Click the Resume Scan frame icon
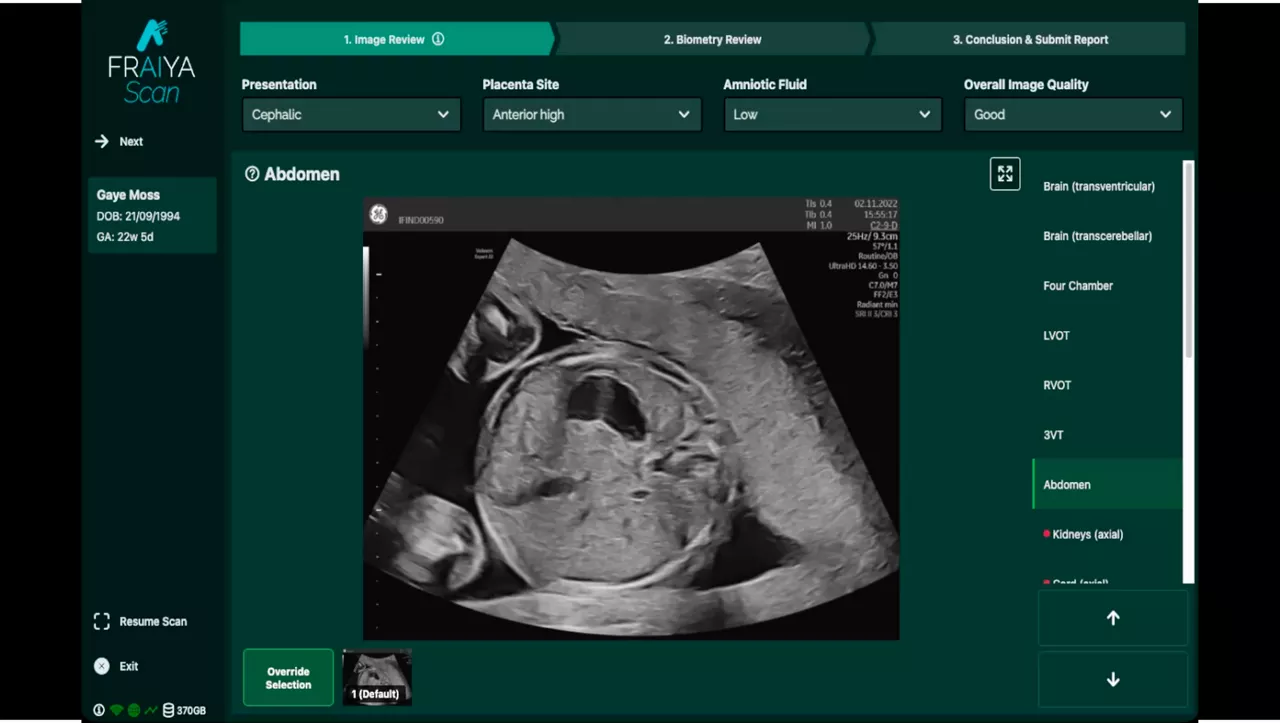This screenshot has height=723, width=1280. (101, 621)
